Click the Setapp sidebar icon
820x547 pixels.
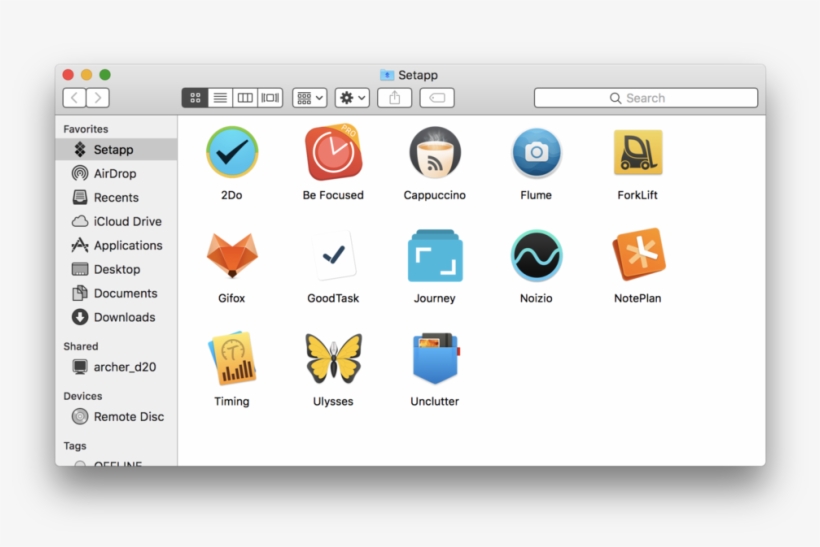point(79,150)
